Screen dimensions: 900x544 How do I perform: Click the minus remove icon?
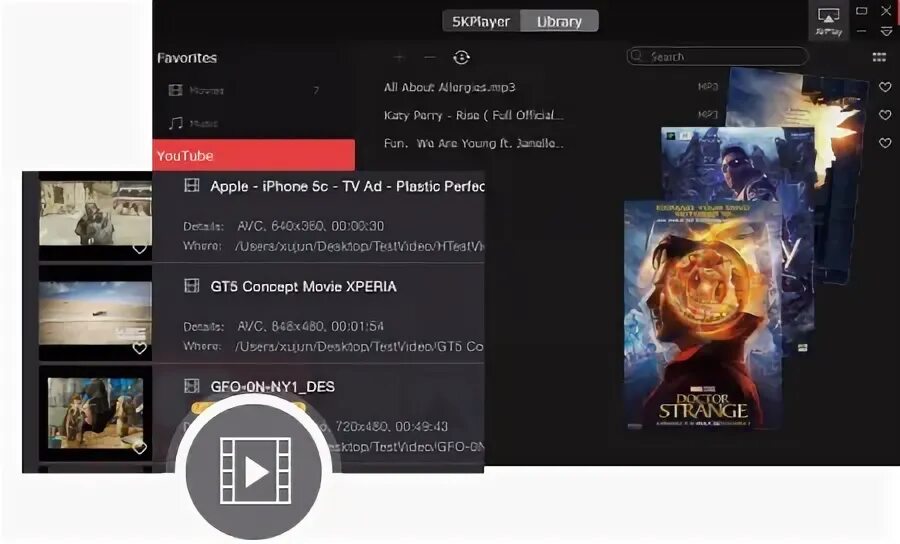(429, 57)
